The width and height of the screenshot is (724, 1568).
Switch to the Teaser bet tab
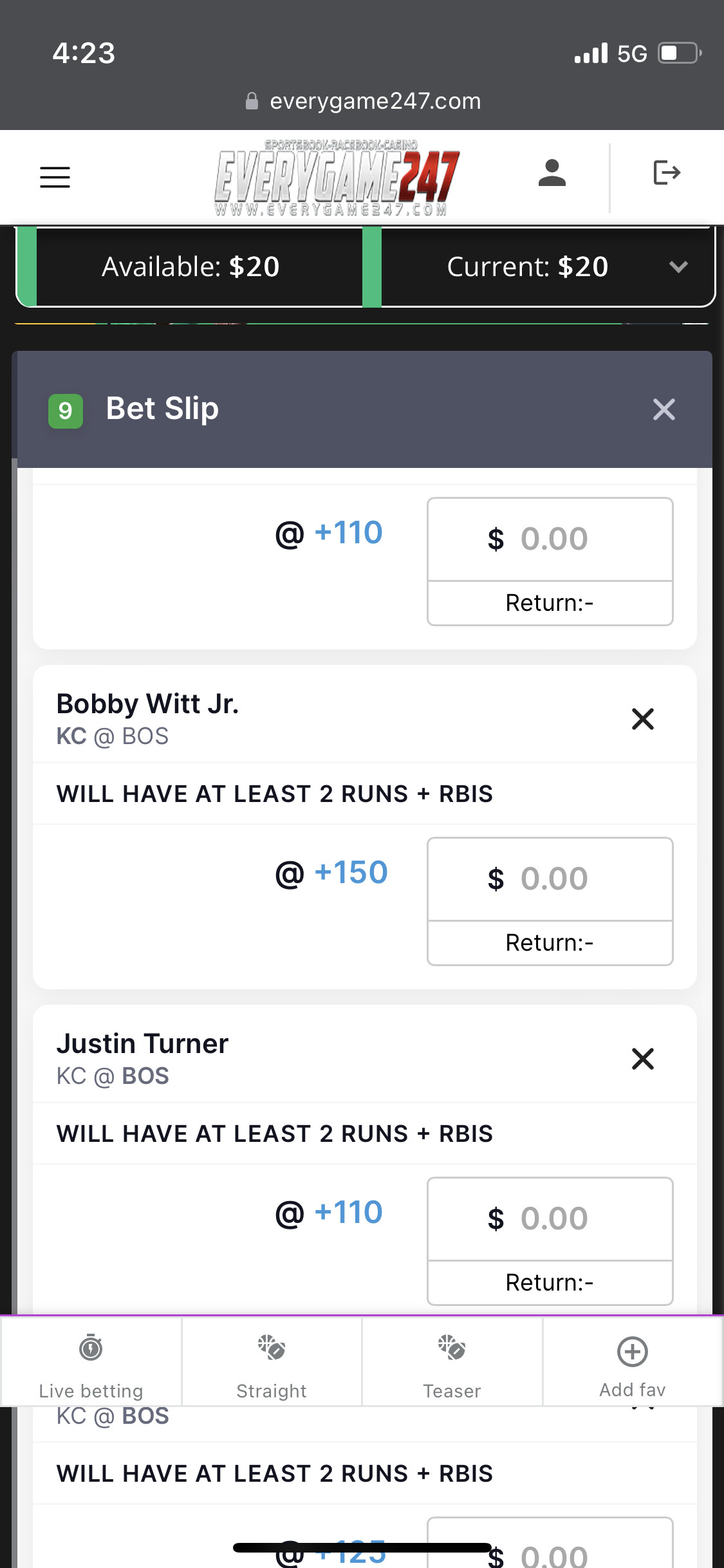click(452, 1361)
